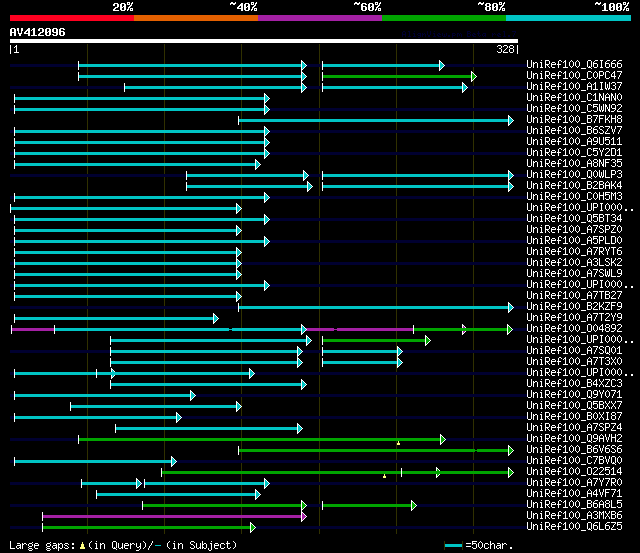Click the UniRef100_B6V6S6 label
640x553 pixels.
pyautogui.click(x=574, y=450)
